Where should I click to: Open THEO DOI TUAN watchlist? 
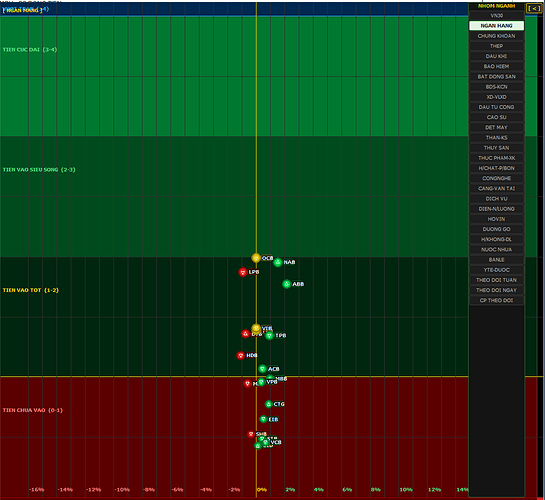[496, 280]
